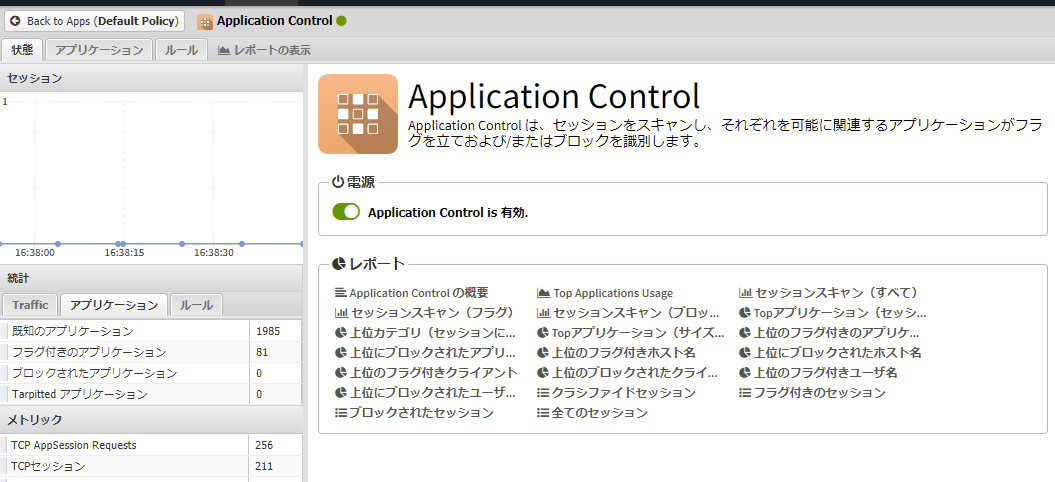Open the ルール top tab

tap(181, 50)
